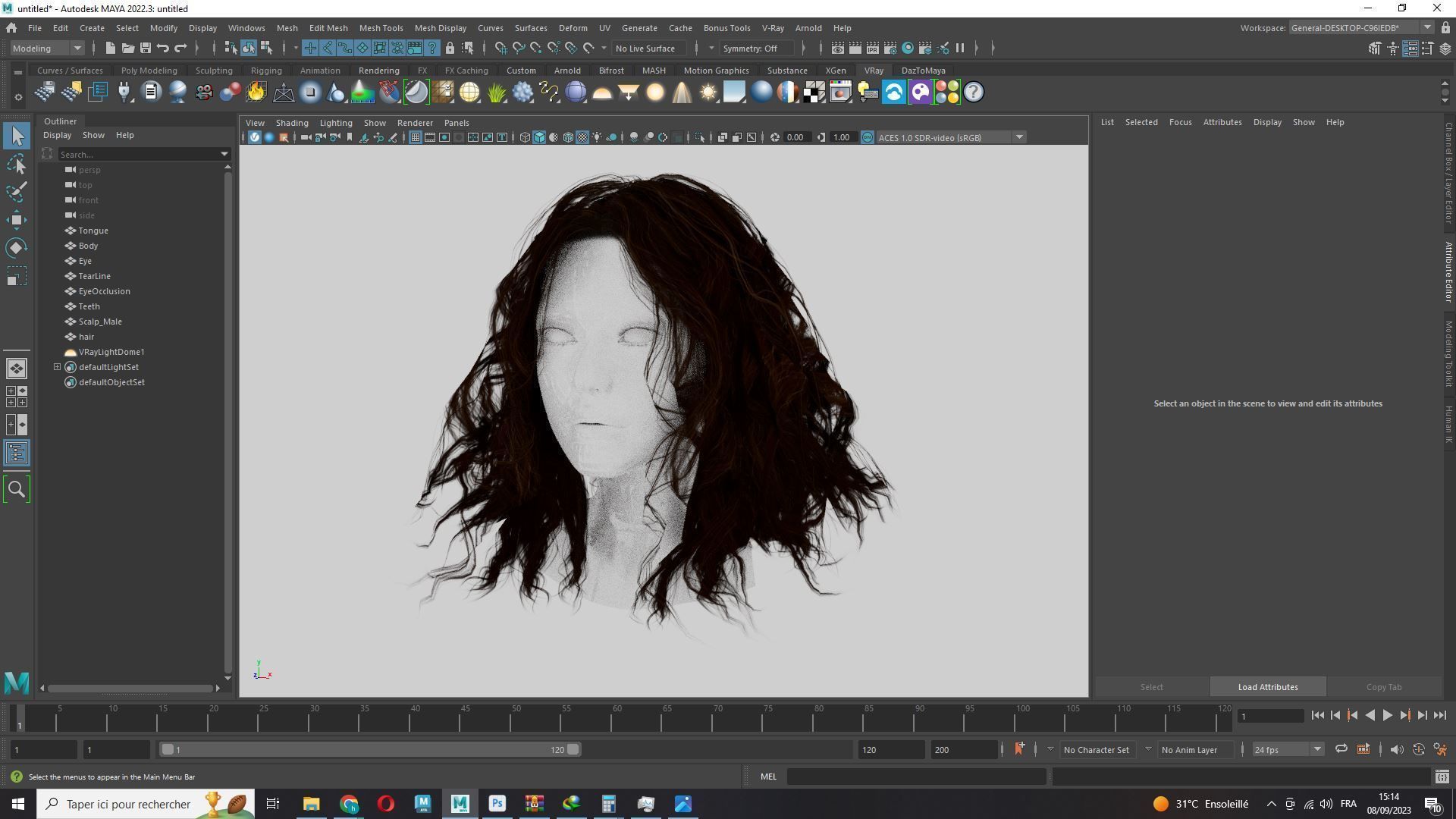Click the checkerboard texture shelf icon

click(814, 93)
